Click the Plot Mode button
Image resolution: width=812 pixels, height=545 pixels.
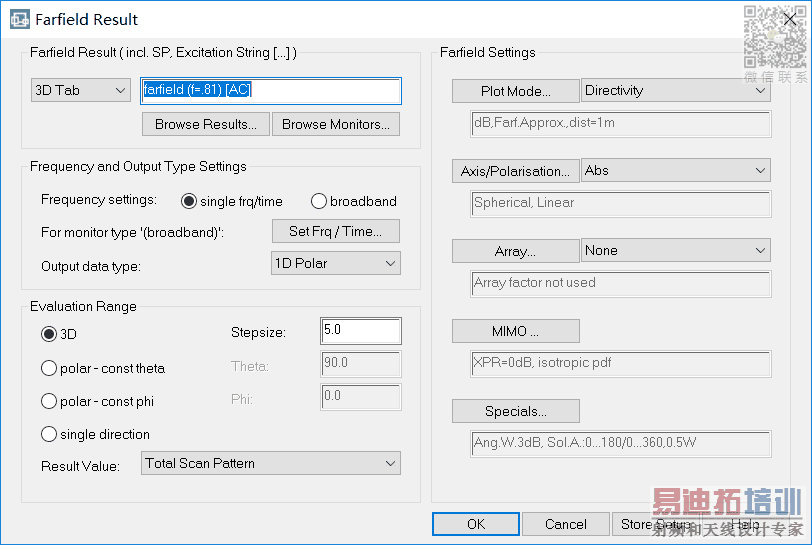click(515, 91)
